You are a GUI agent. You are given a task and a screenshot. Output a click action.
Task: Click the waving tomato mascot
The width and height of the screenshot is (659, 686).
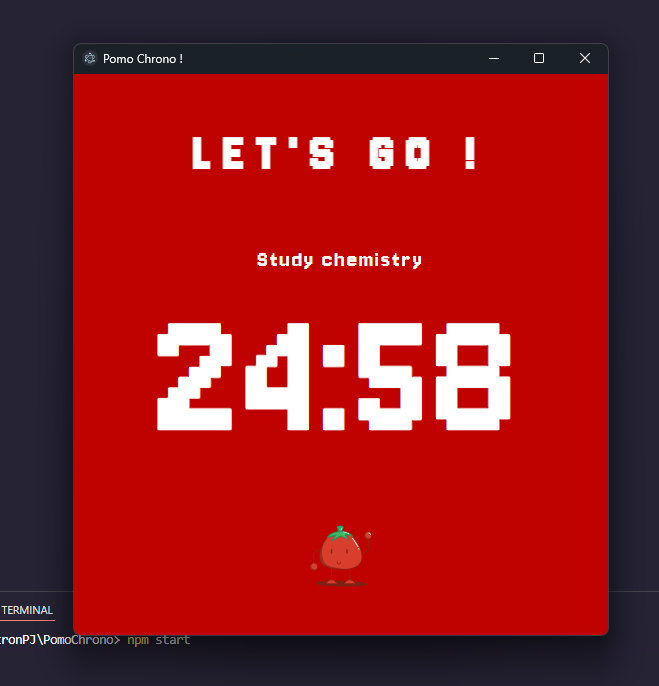pyautogui.click(x=341, y=556)
